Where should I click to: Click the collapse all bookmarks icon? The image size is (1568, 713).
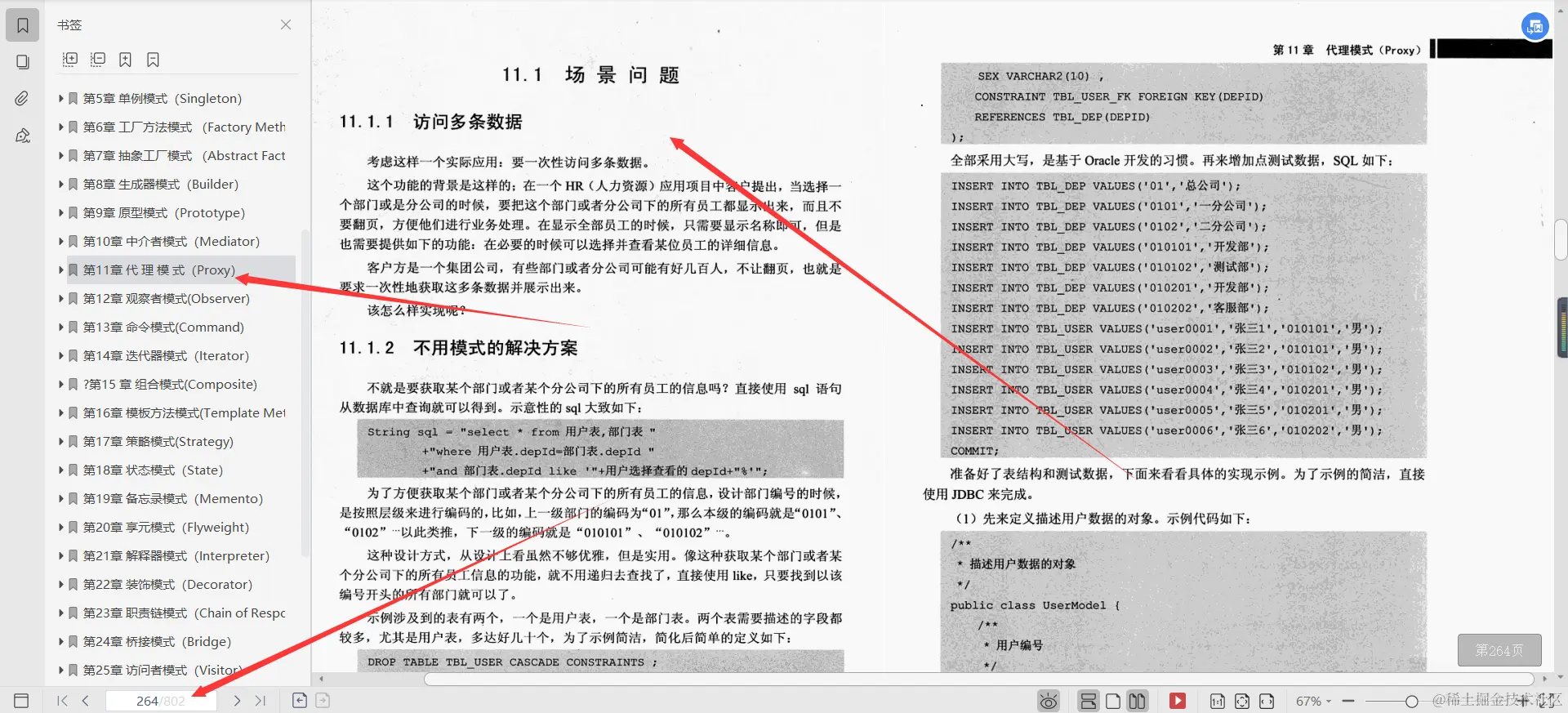[98, 60]
